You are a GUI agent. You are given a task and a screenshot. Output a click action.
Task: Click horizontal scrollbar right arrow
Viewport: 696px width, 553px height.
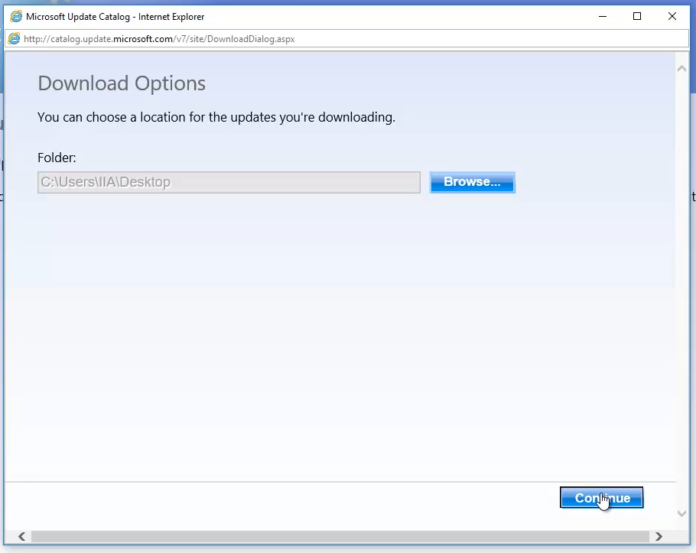[x=659, y=537]
